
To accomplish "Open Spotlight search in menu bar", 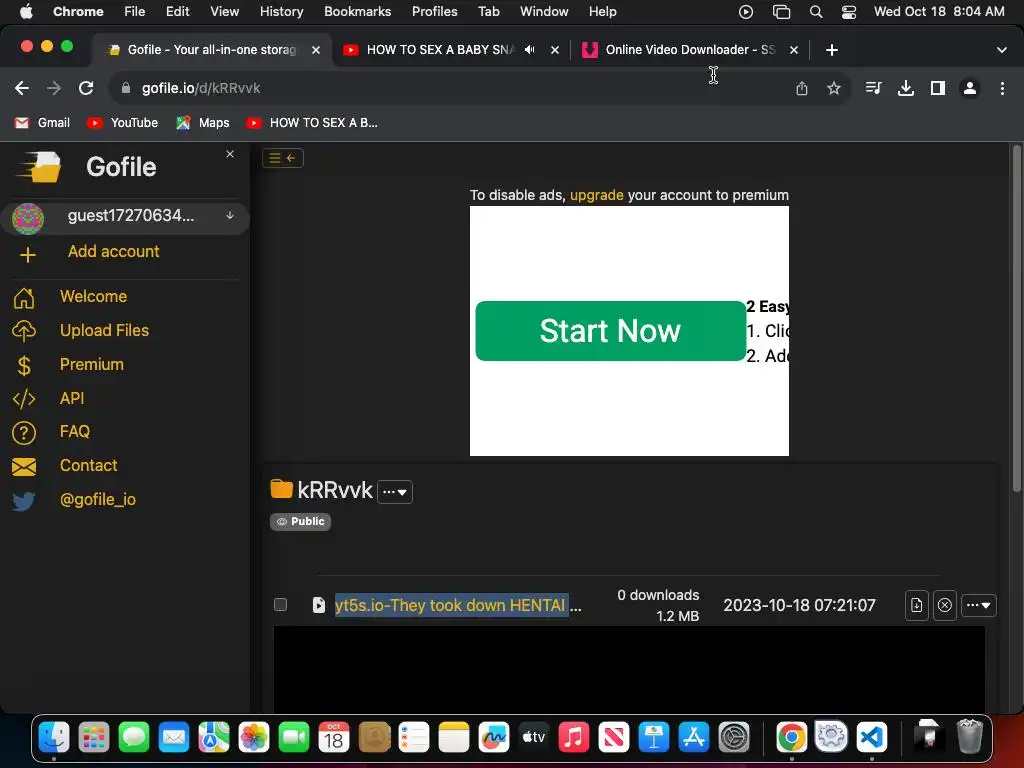I will (x=816, y=12).
